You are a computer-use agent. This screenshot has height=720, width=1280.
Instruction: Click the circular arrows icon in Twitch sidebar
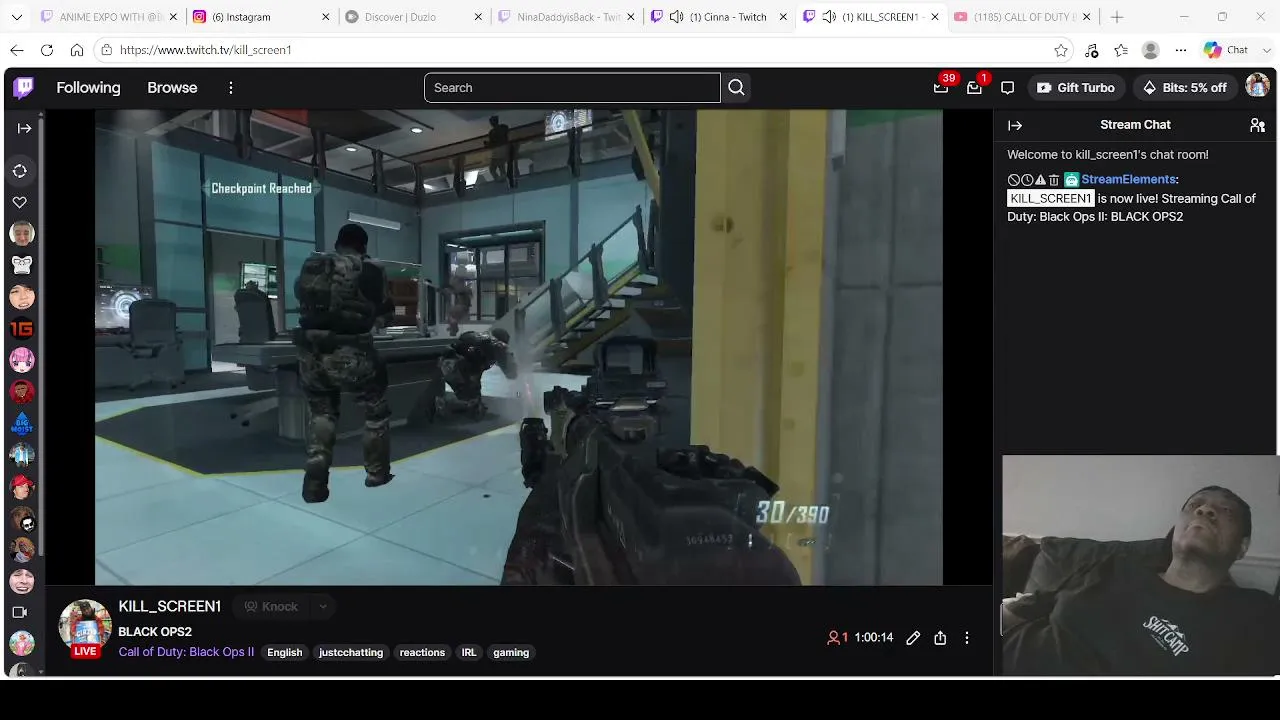[x=20, y=171]
